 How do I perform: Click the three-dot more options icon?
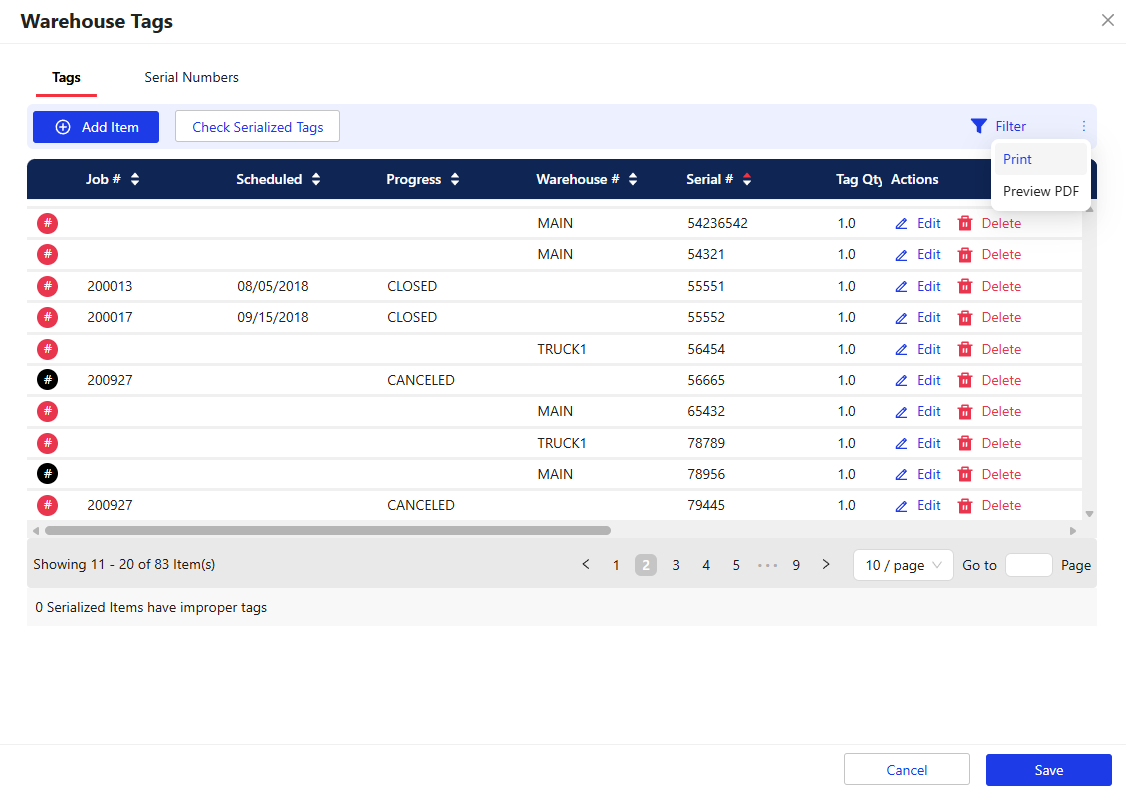pyautogui.click(x=1083, y=126)
